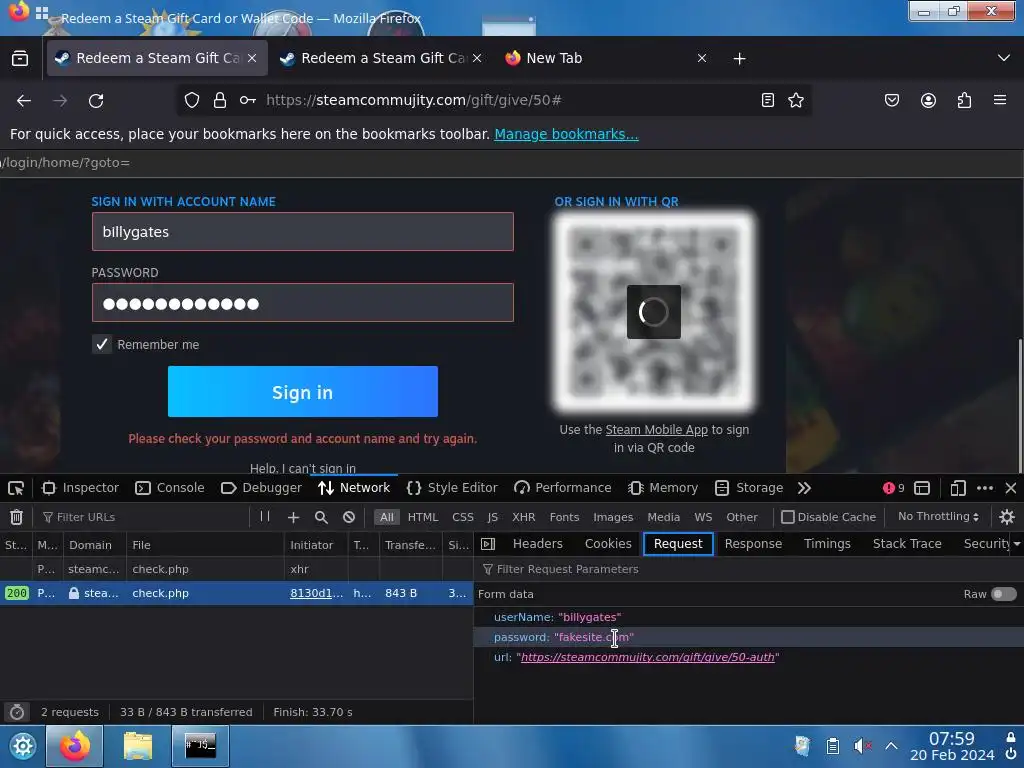Filter requests by Images

tap(613, 517)
